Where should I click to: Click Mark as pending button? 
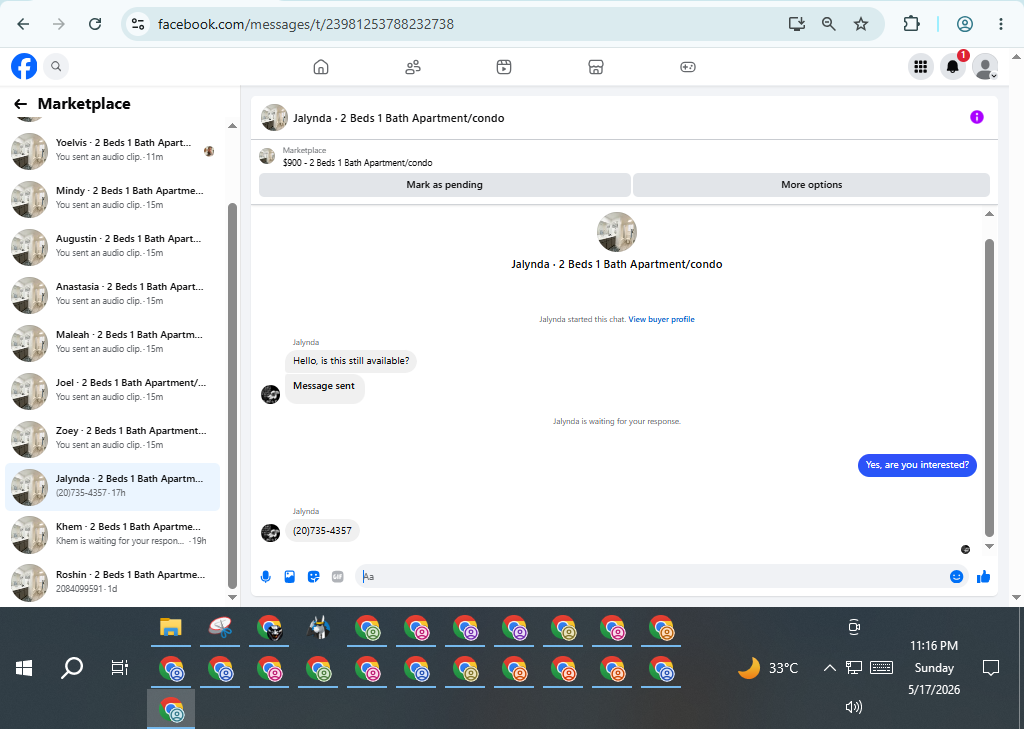(445, 185)
